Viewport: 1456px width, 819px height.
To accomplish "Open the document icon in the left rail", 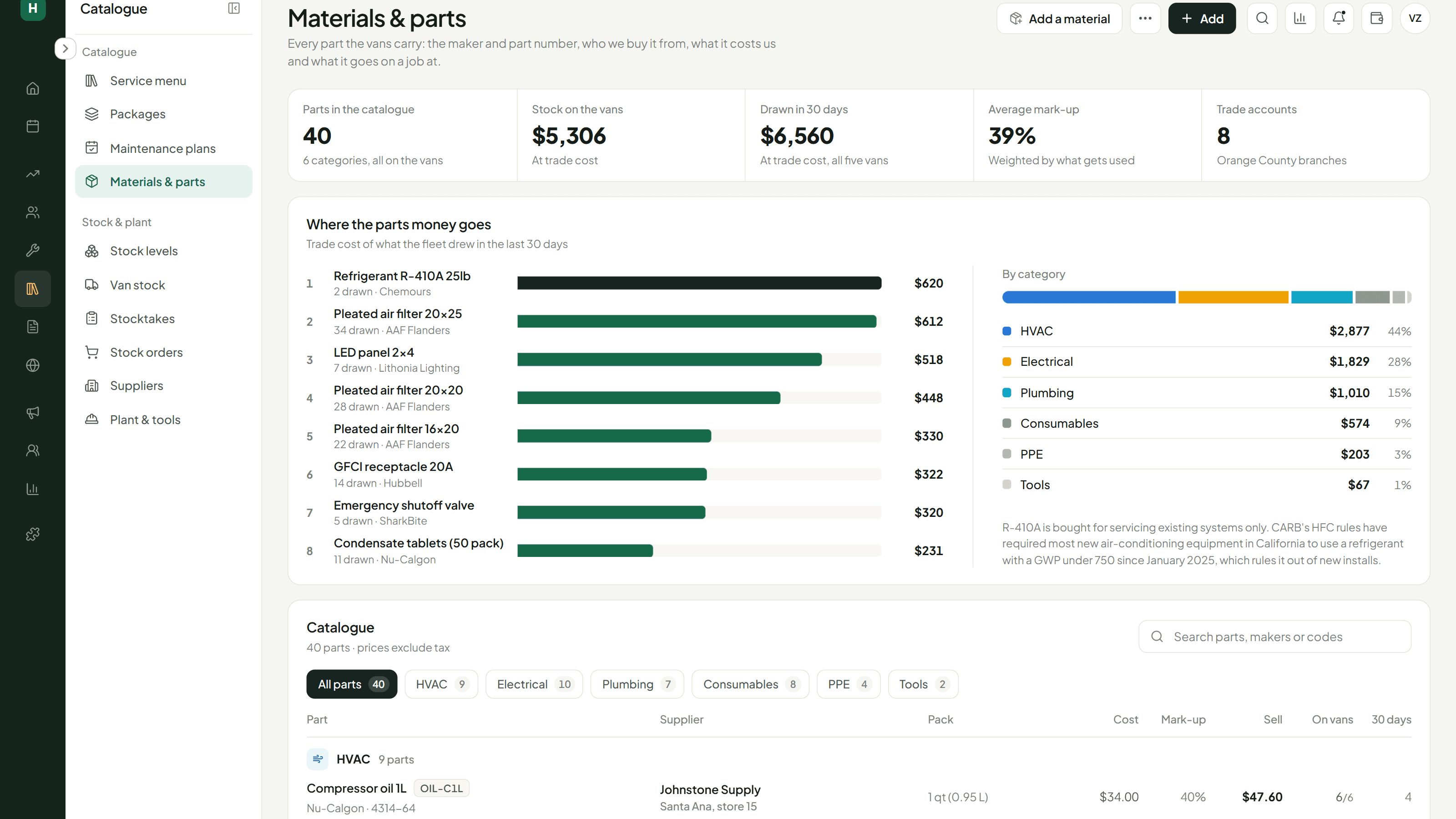I will coord(33,327).
